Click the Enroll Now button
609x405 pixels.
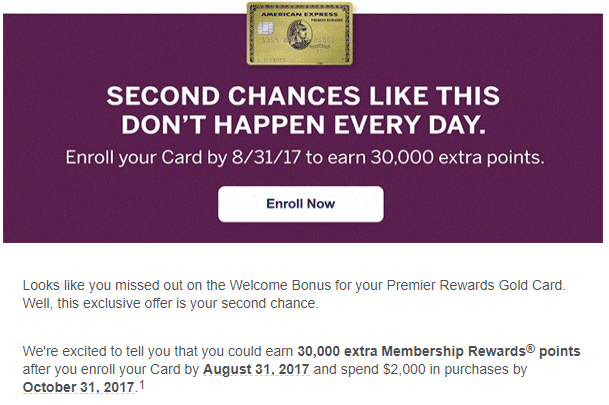(x=301, y=204)
